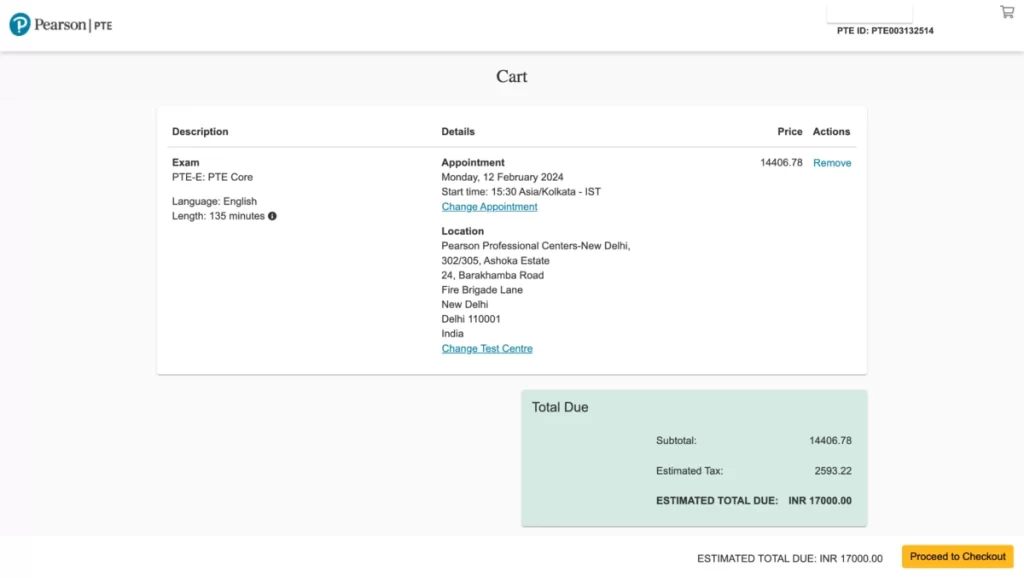Click the PTE ID number in header
The height and width of the screenshot is (578, 1024).
tap(885, 31)
